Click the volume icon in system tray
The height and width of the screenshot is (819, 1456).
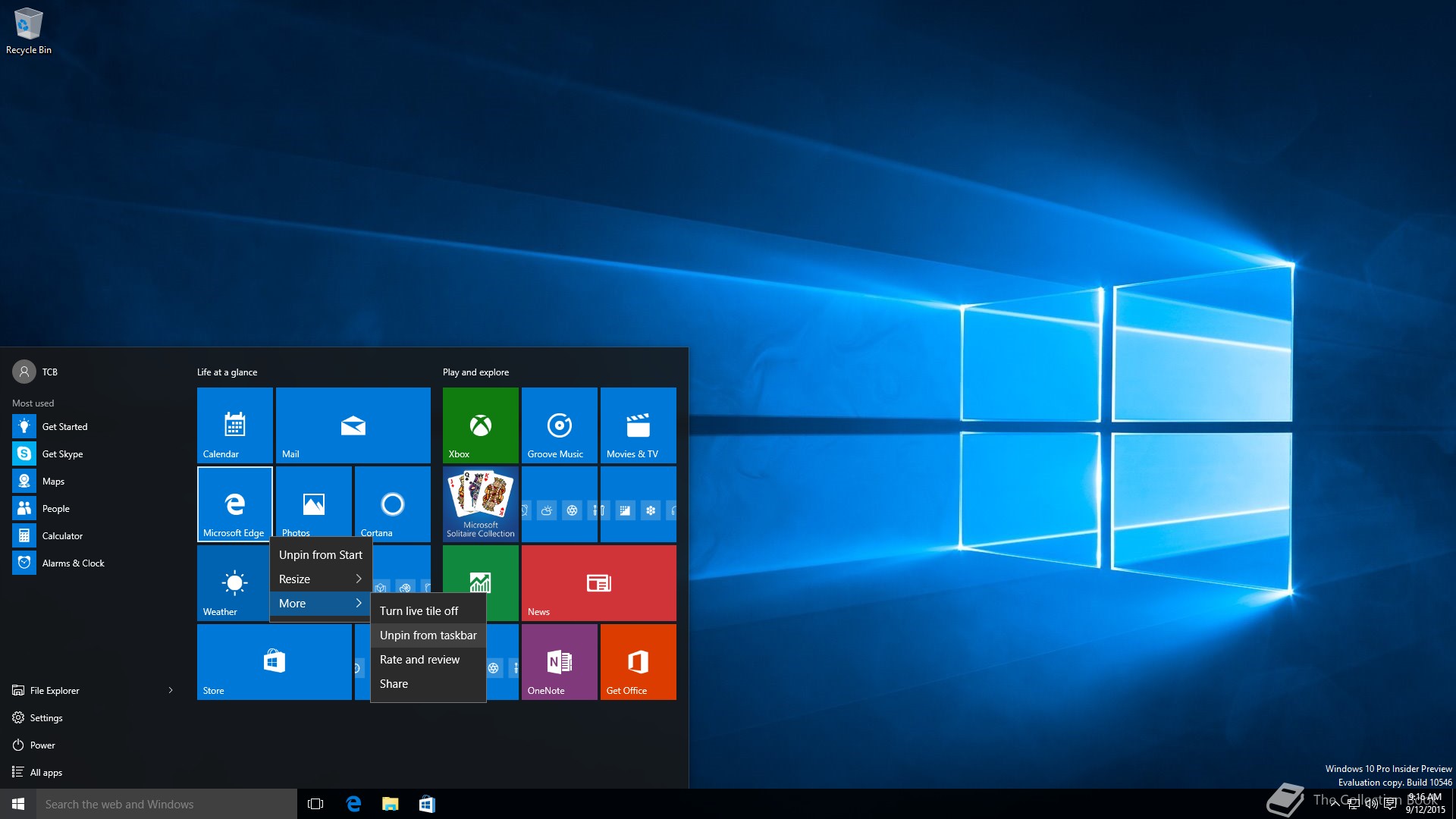coord(1372,805)
